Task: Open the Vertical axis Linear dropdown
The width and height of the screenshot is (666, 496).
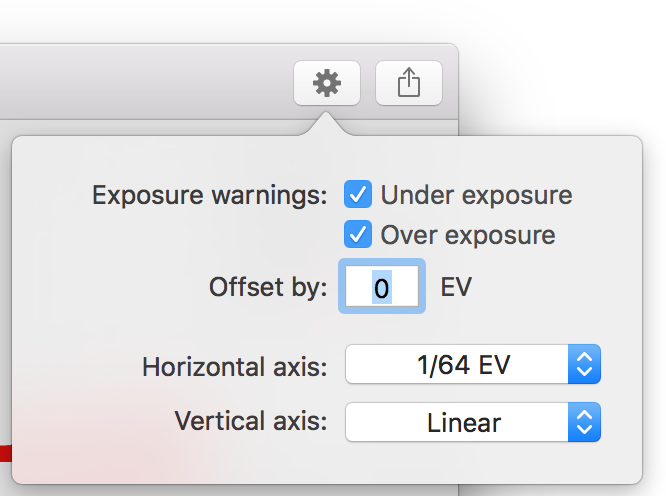Action: 473,422
